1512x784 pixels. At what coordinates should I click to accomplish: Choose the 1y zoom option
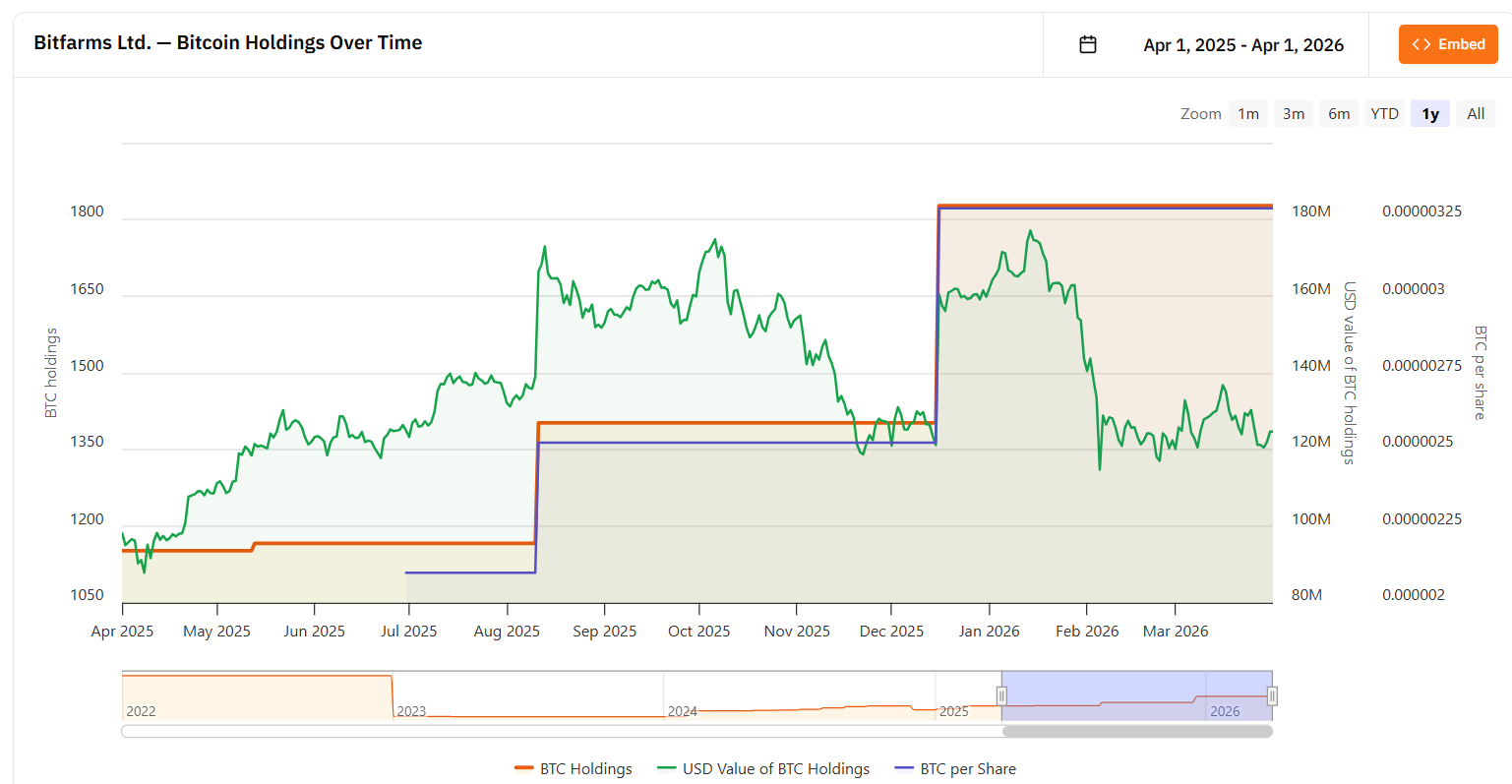coord(1429,114)
